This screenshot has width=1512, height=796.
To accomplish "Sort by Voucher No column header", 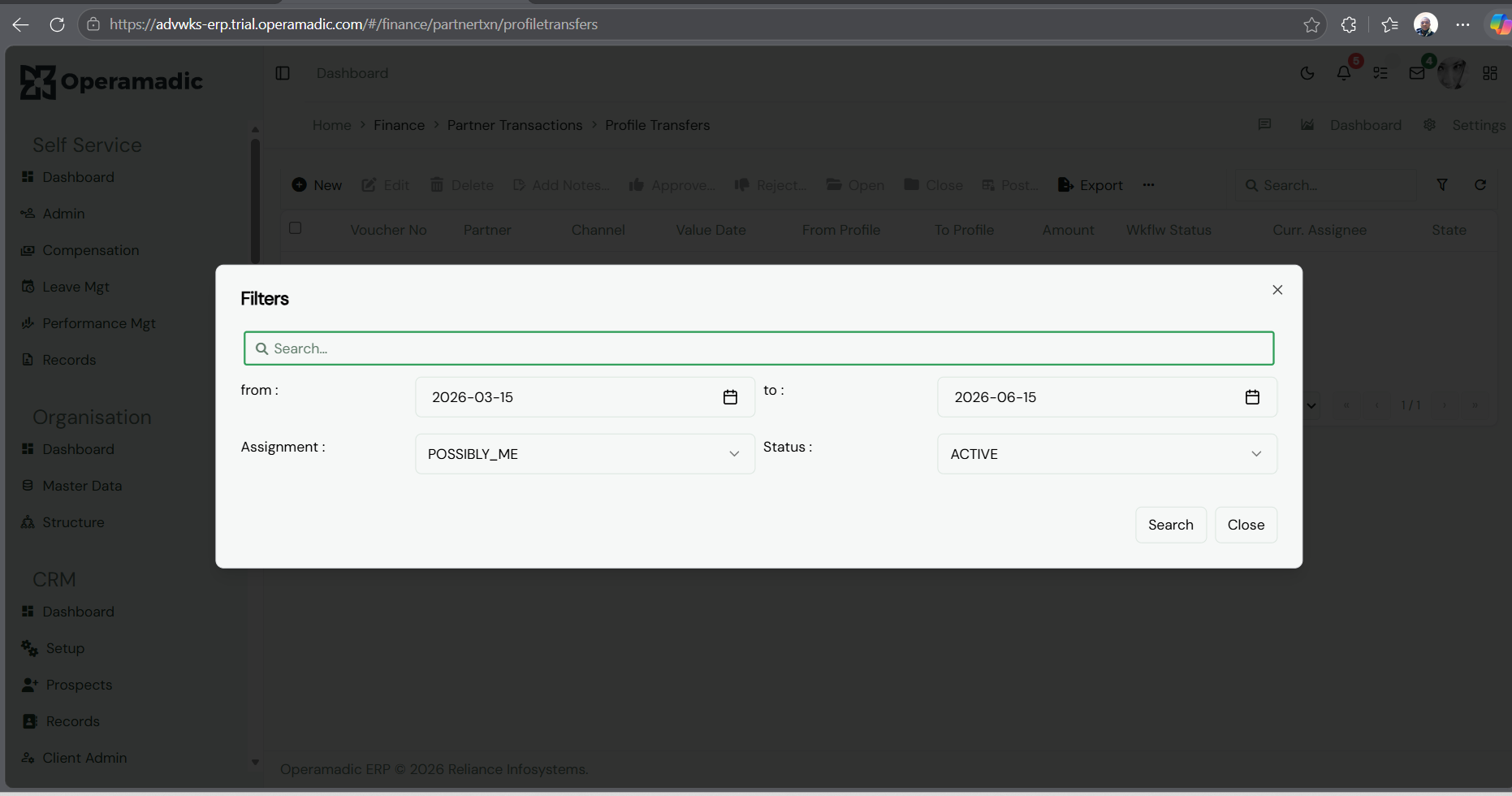I will [388, 230].
